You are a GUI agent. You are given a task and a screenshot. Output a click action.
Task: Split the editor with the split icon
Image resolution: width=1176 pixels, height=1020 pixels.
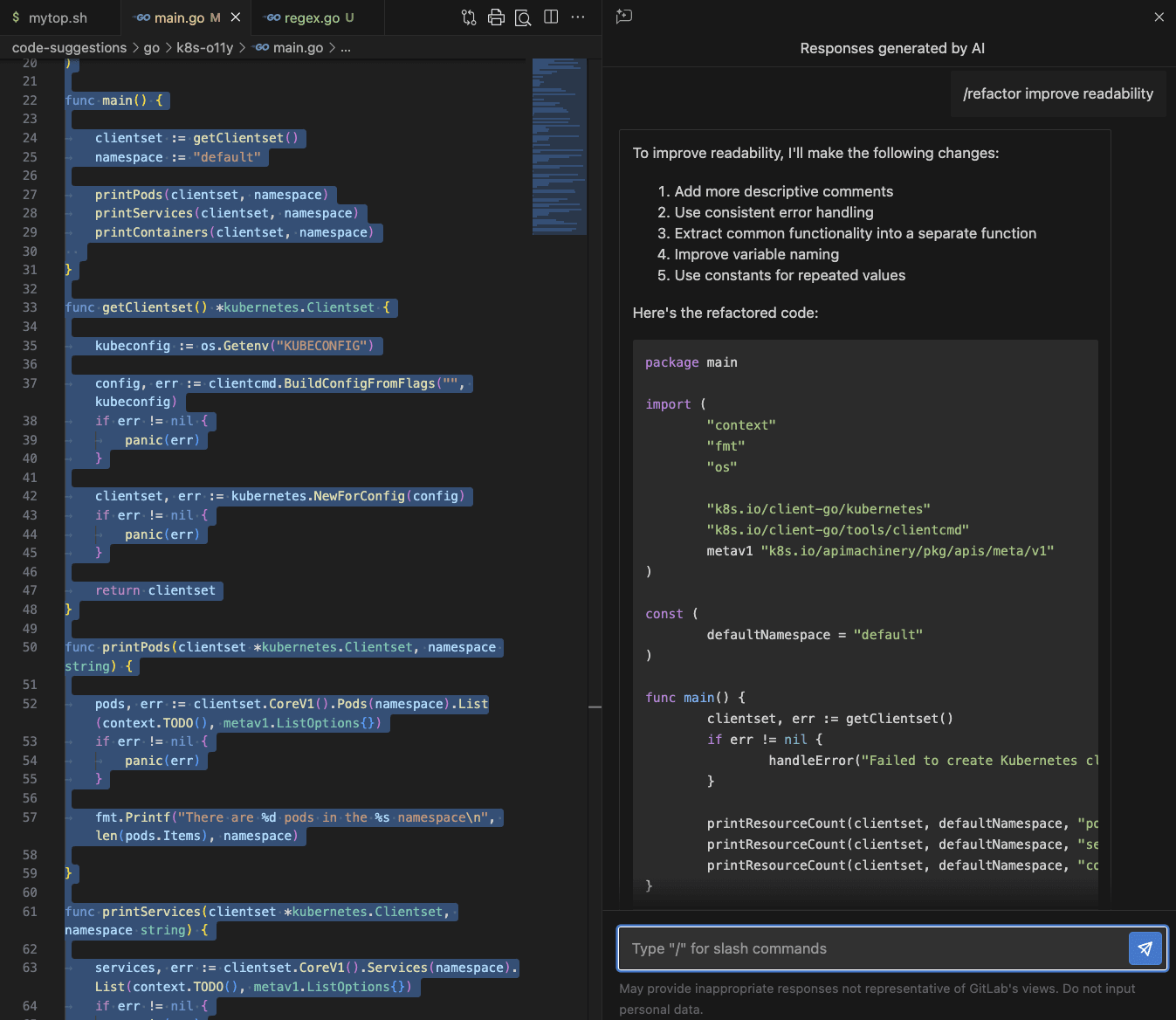coord(551,17)
